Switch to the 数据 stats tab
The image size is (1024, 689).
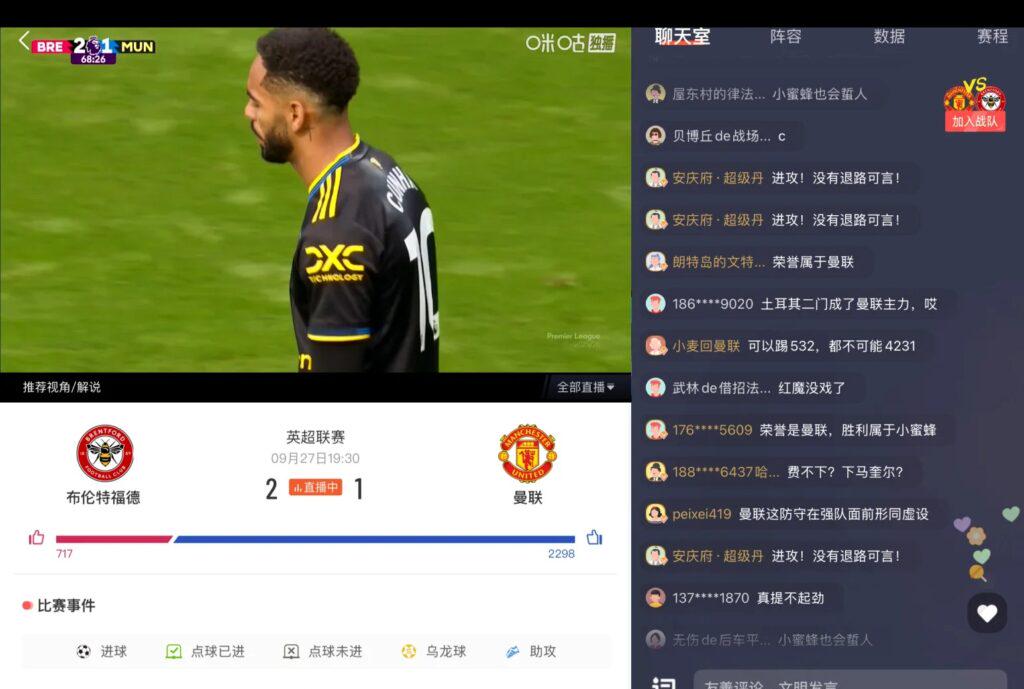coord(889,37)
